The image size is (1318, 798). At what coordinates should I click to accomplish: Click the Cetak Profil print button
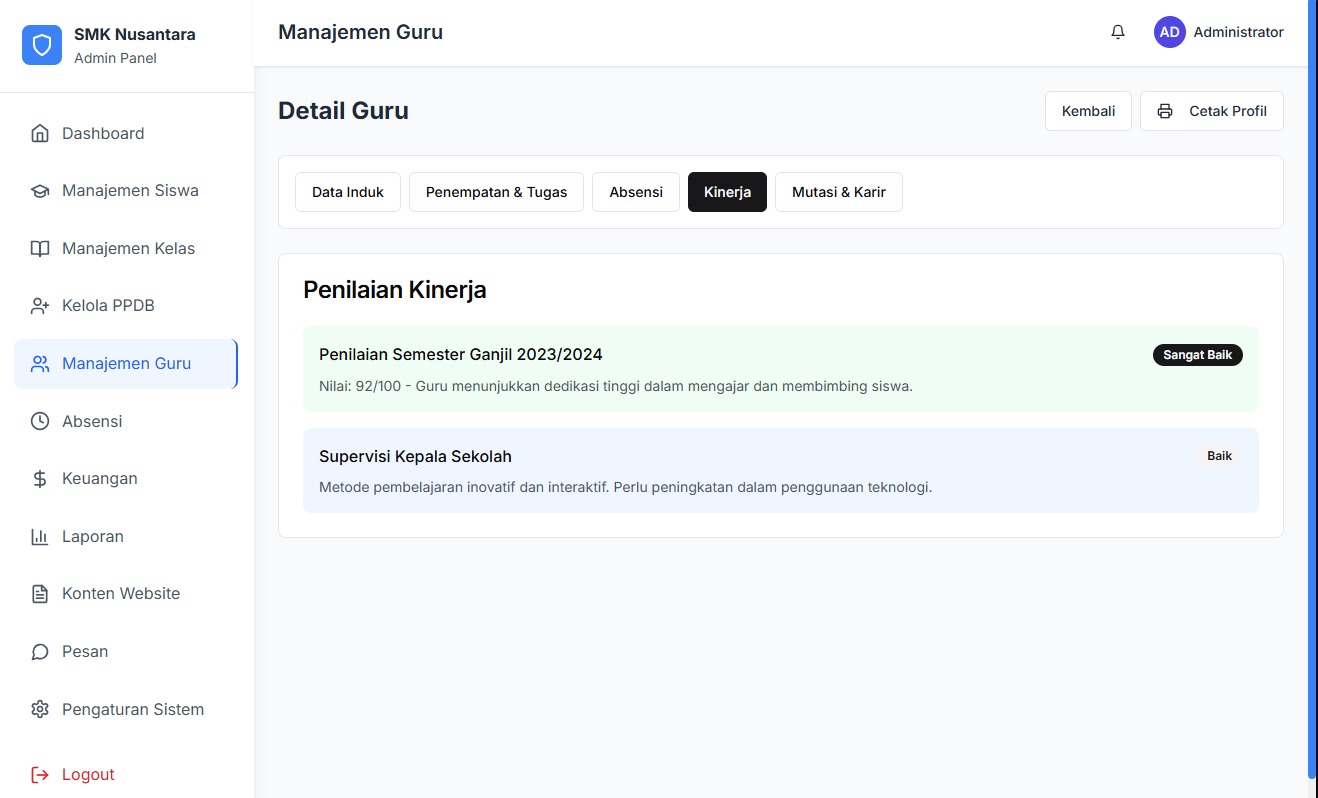point(1211,111)
